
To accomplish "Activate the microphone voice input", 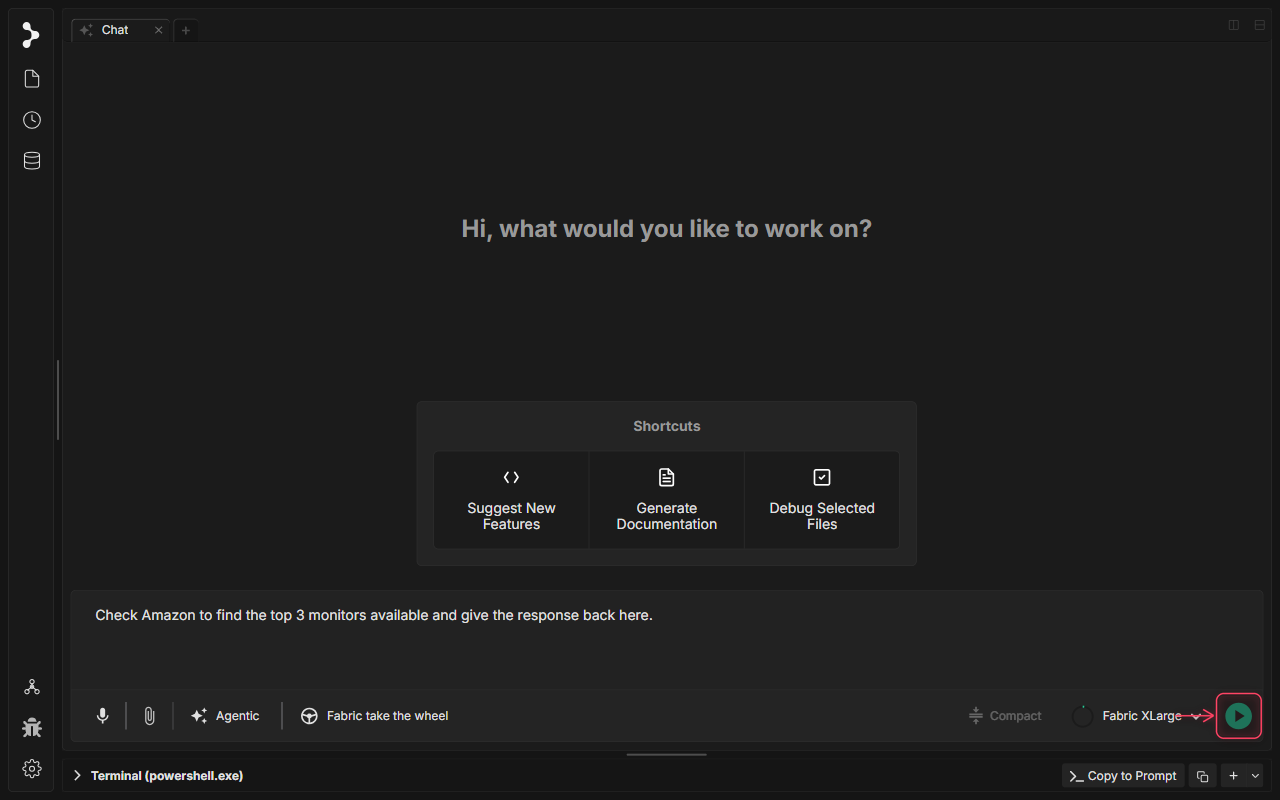I will (x=102, y=716).
